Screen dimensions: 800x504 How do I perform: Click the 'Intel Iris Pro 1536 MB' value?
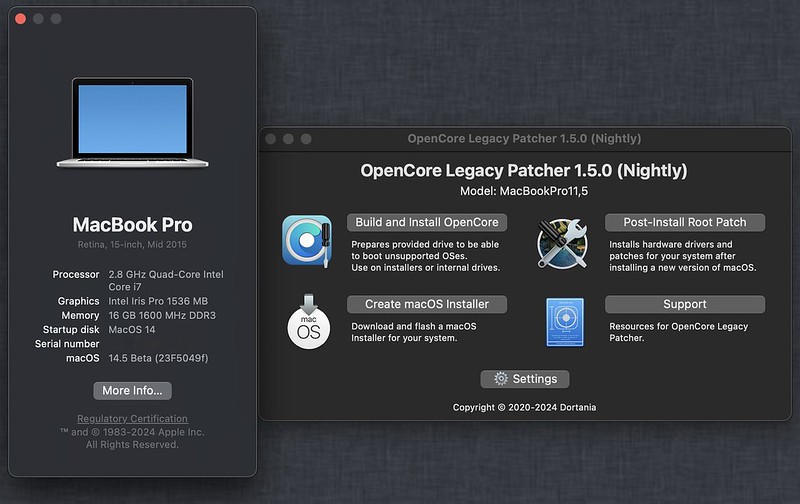(158, 301)
